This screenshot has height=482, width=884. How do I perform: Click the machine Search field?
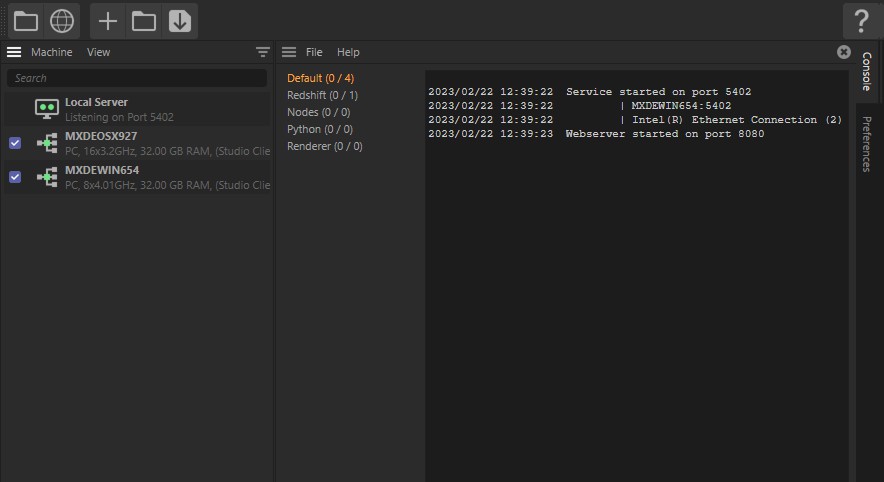click(x=136, y=78)
